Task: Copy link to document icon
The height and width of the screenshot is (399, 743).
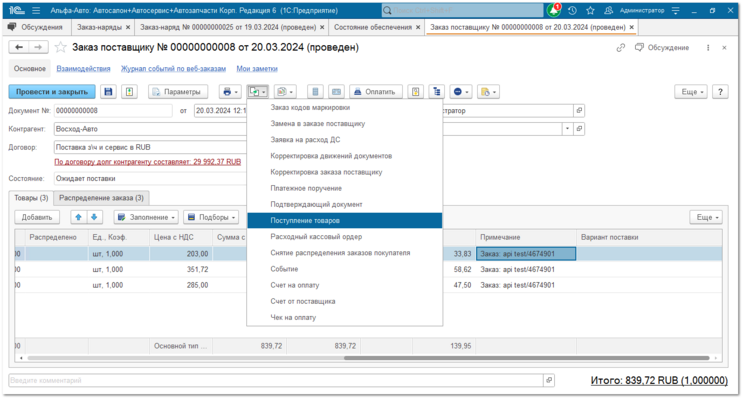Action: [621, 48]
